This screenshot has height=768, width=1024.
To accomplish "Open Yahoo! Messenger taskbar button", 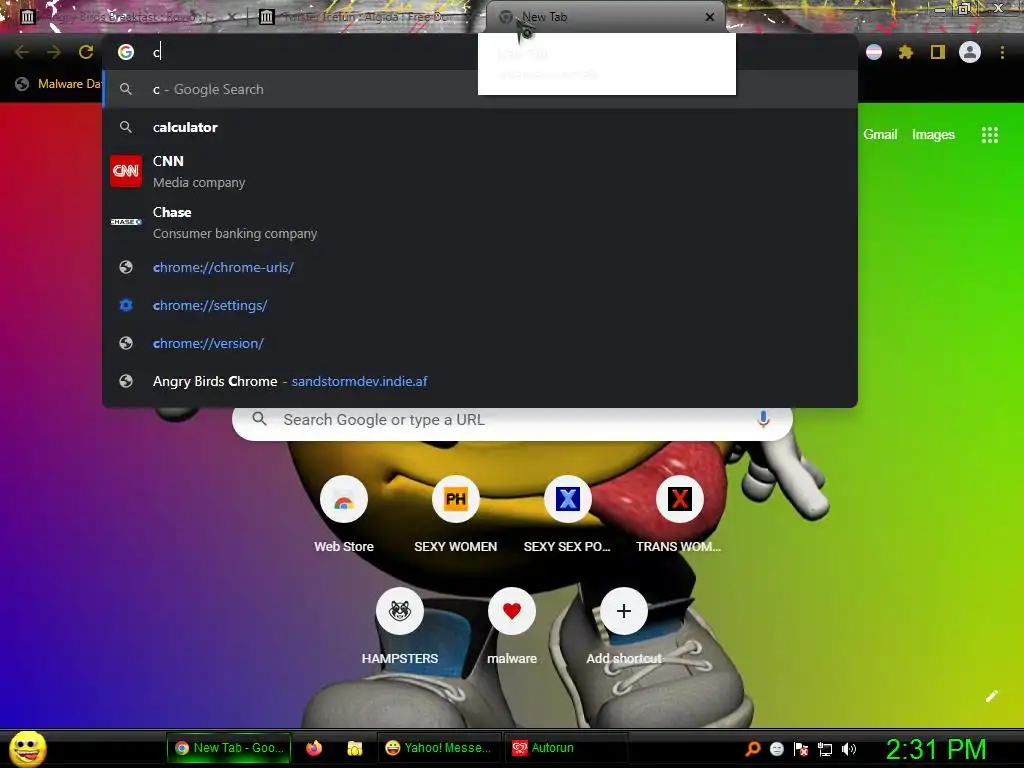I will pyautogui.click(x=439, y=748).
